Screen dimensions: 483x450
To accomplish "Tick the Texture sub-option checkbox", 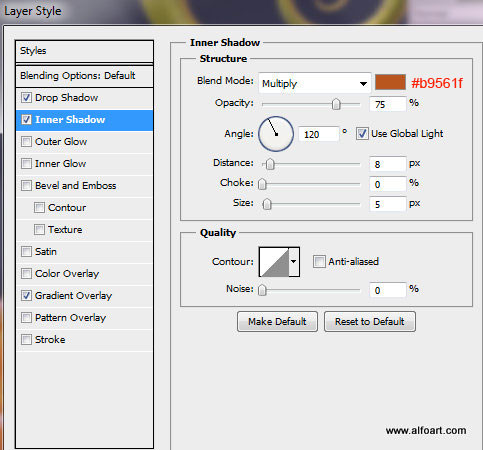I will pos(39,230).
